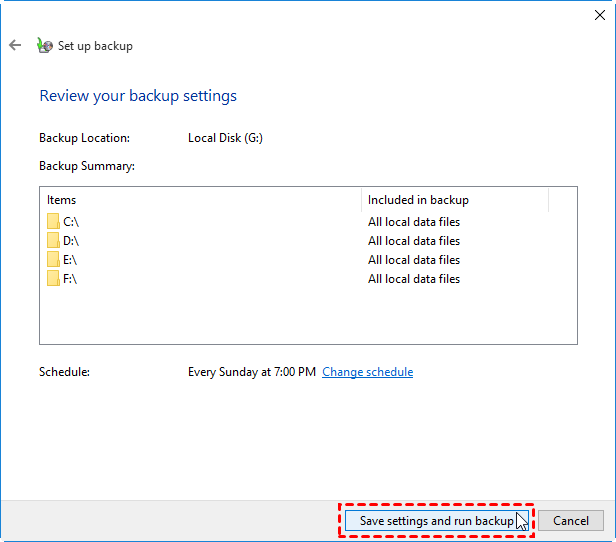616x542 pixels.
Task: Click the Review your backup settings heading
Action: click(138, 96)
